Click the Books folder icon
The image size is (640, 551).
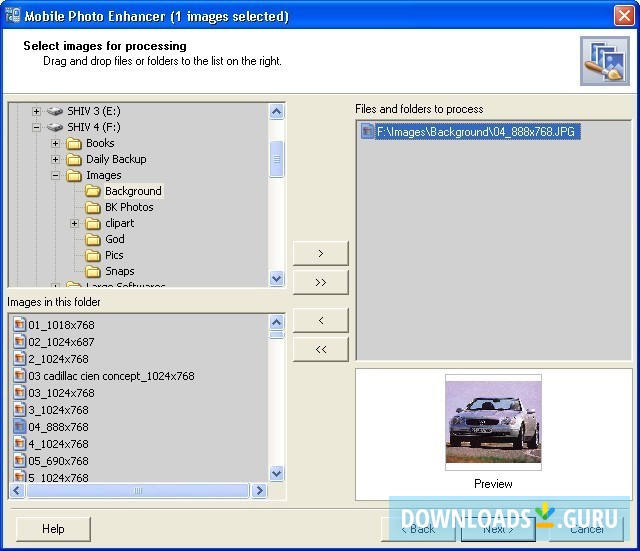[74, 143]
